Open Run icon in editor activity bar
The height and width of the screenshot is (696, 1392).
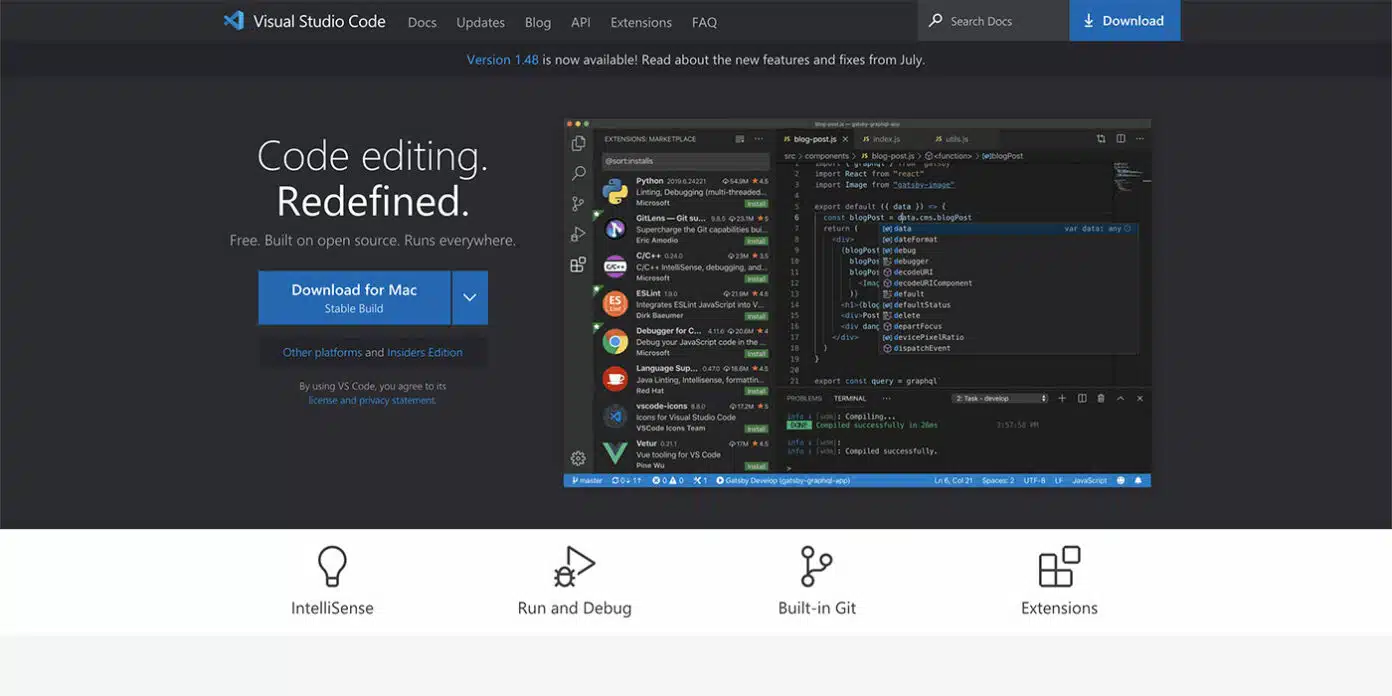point(578,235)
